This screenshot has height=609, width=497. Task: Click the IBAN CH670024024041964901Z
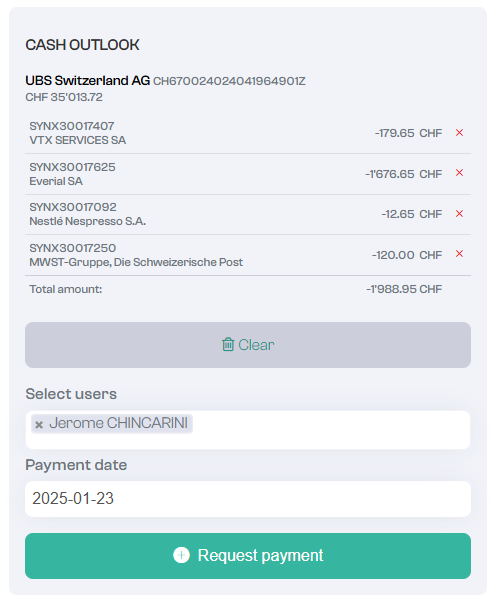point(229,81)
